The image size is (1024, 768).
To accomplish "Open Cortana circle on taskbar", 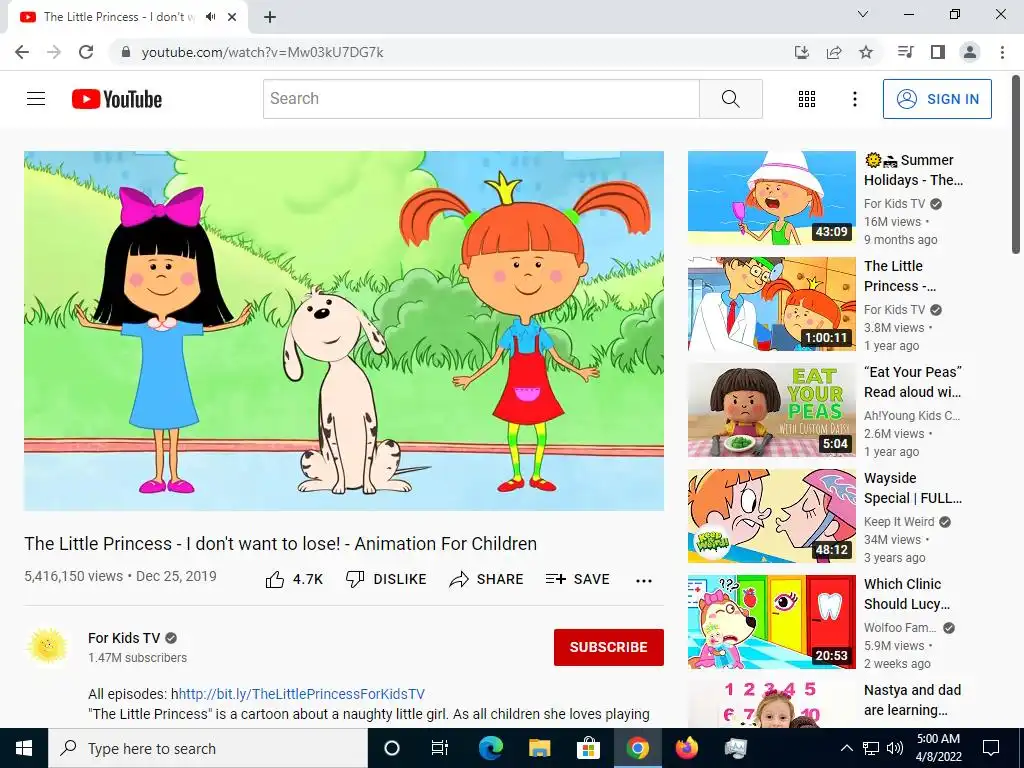I will point(392,748).
